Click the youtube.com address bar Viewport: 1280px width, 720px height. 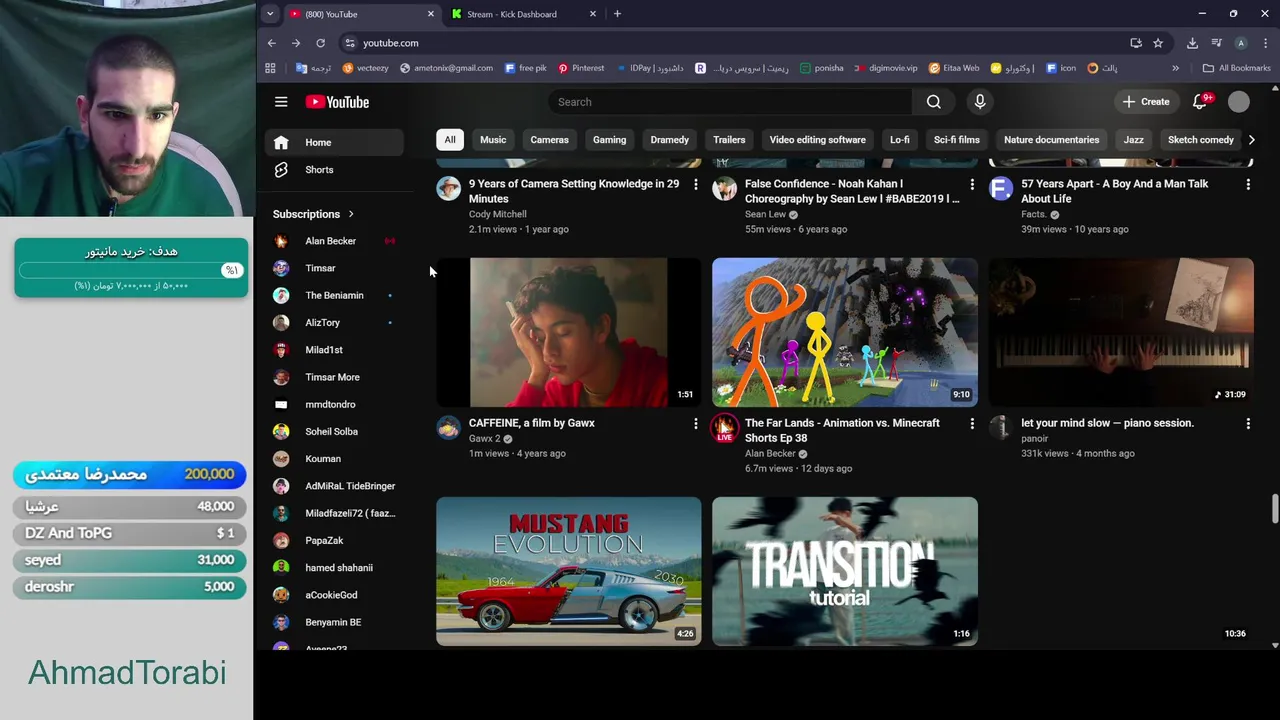pyautogui.click(x=735, y=43)
